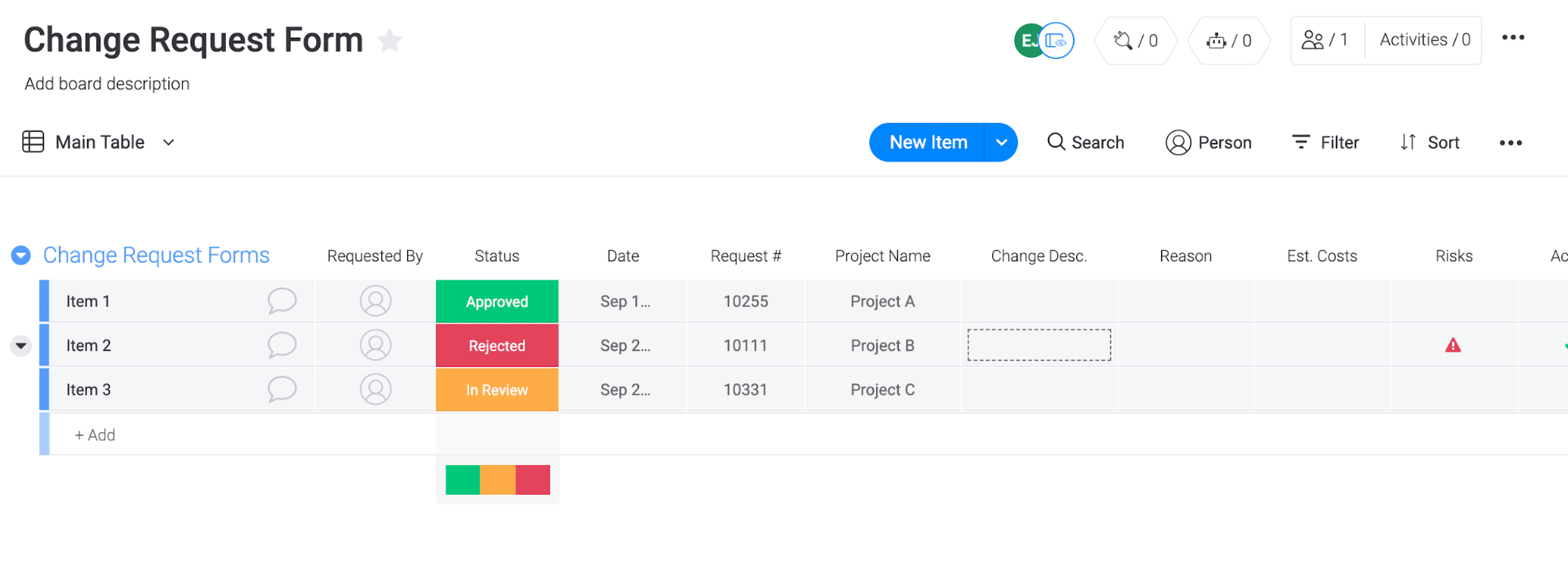
Task: Click red segment of status summary bar
Action: click(533, 480)
